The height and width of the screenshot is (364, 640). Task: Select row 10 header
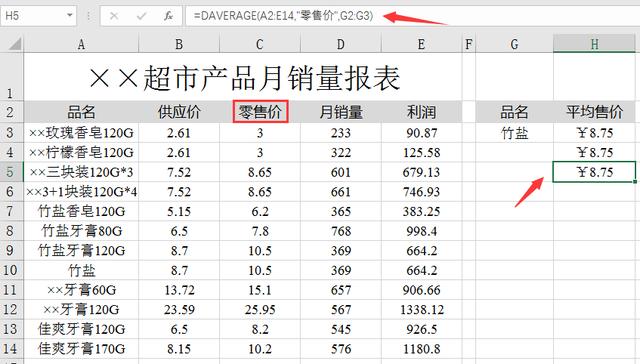pyautogui.click(x=11, y=270)
